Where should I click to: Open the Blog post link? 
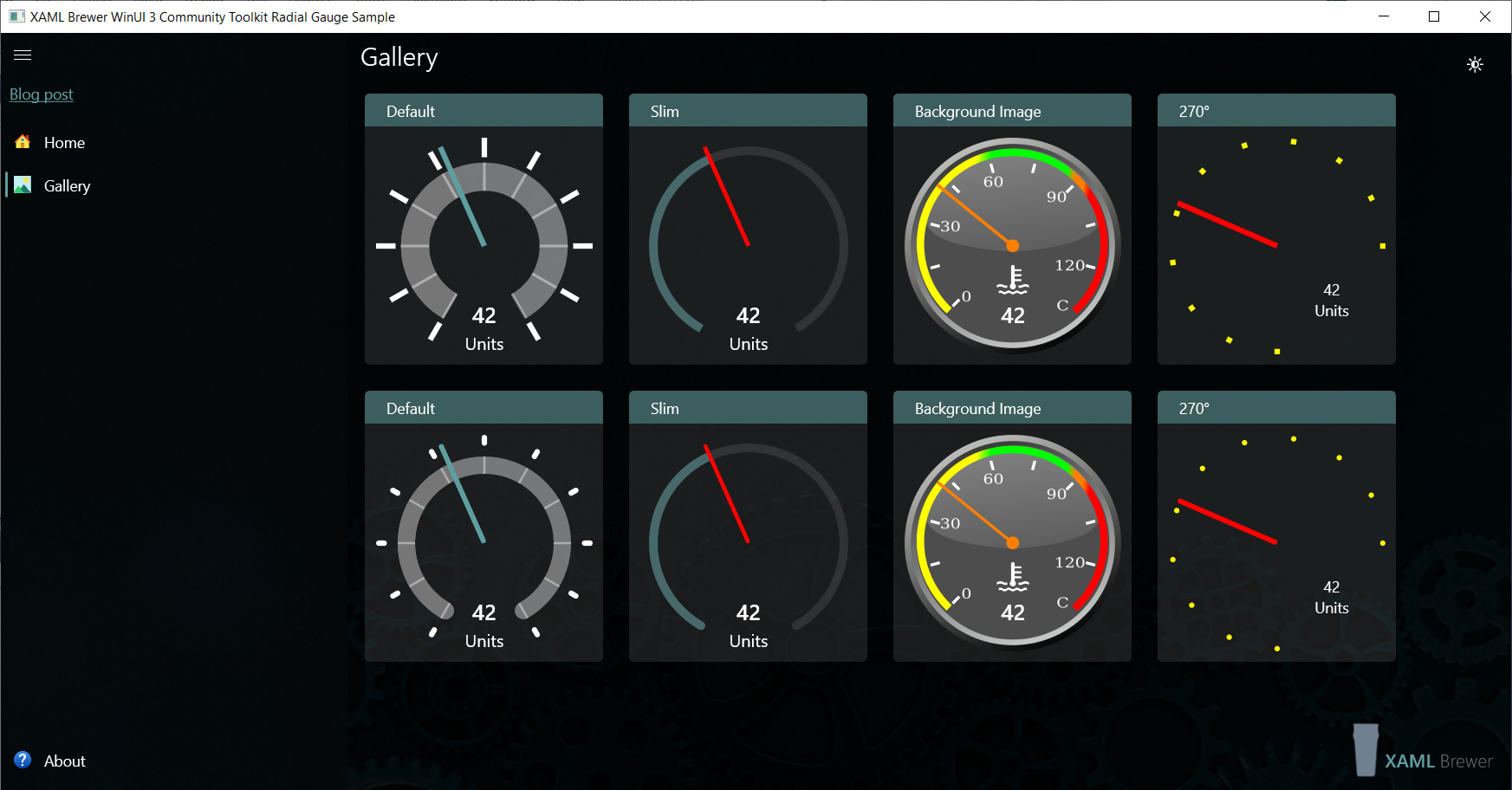point(42,94)
